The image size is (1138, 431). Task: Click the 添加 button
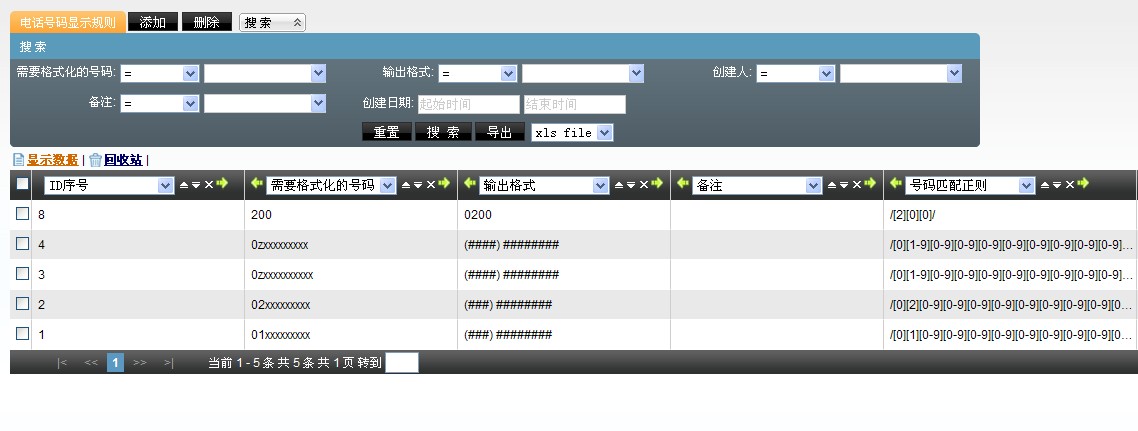pyautogui.click(x=153, y=22)
